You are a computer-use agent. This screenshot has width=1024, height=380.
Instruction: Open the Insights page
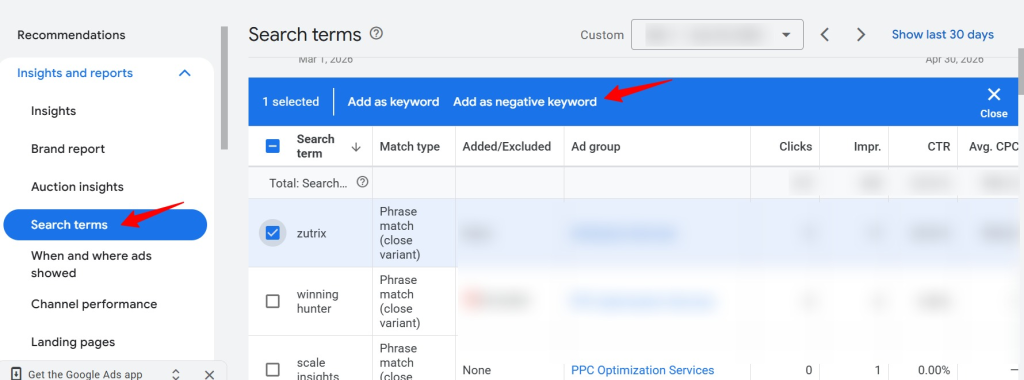(x=54, y=111)
